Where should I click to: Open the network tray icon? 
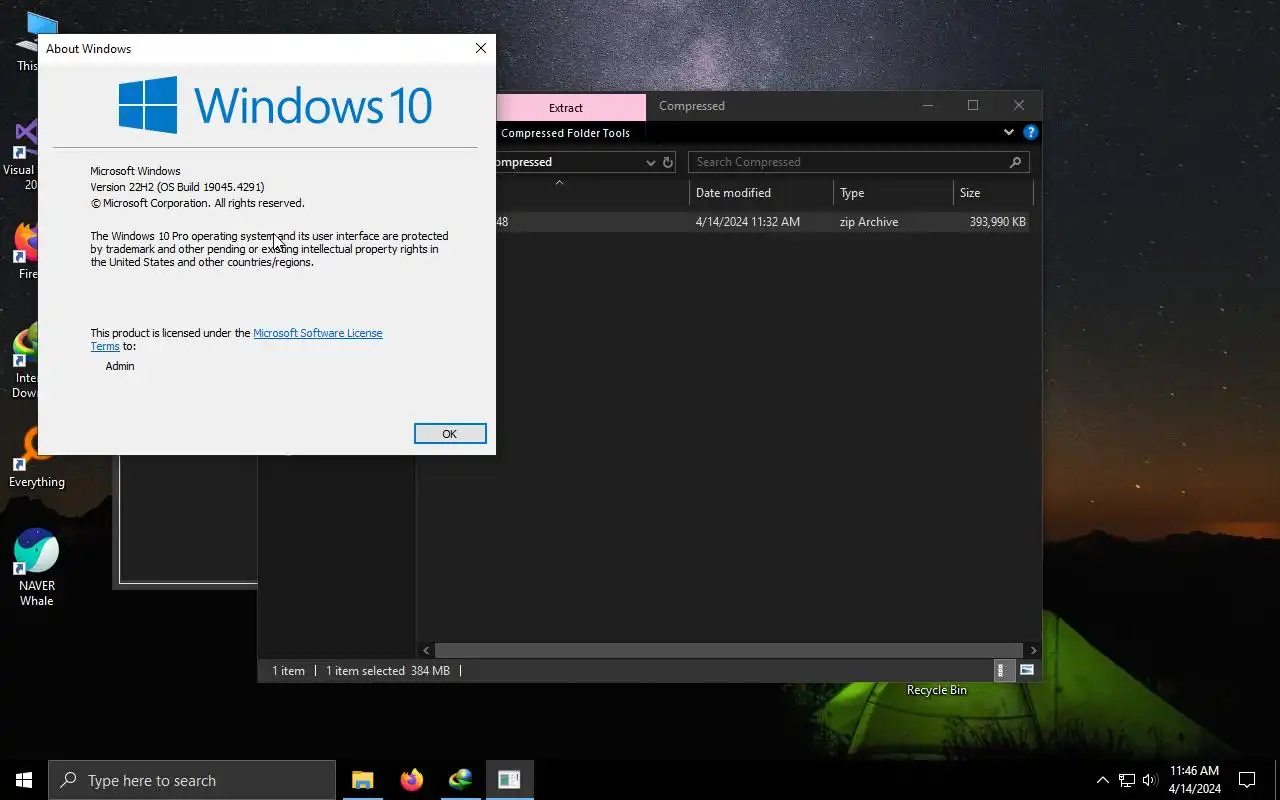(1127, 780)
